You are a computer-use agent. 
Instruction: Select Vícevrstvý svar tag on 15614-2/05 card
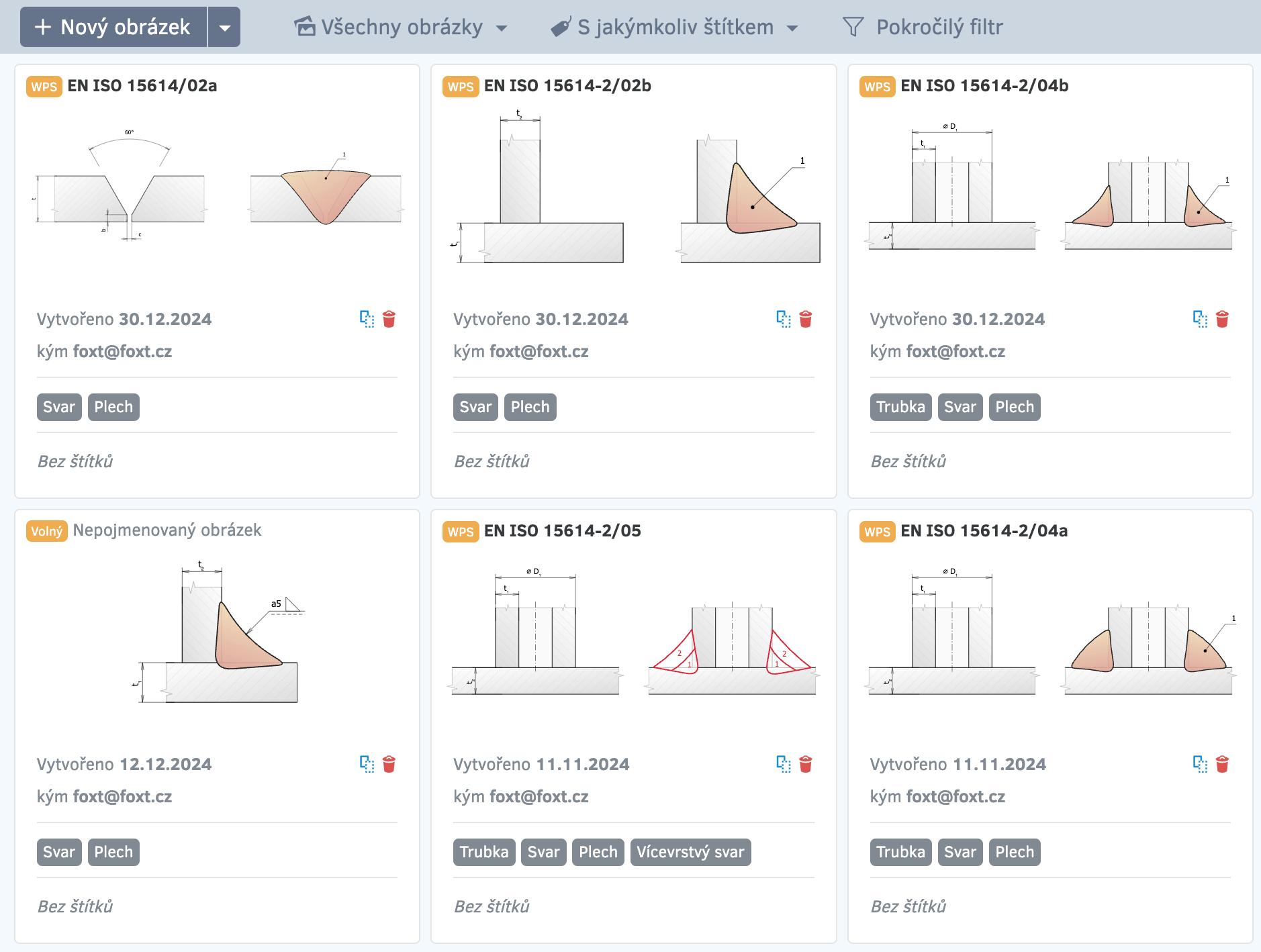(x=690, y=852)
